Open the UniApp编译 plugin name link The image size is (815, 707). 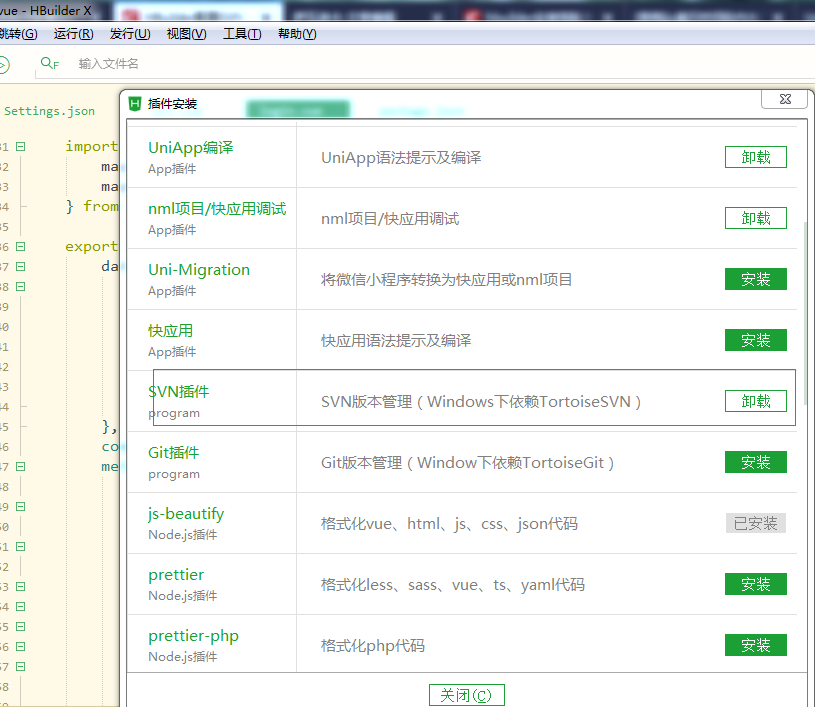click(190, 148)
